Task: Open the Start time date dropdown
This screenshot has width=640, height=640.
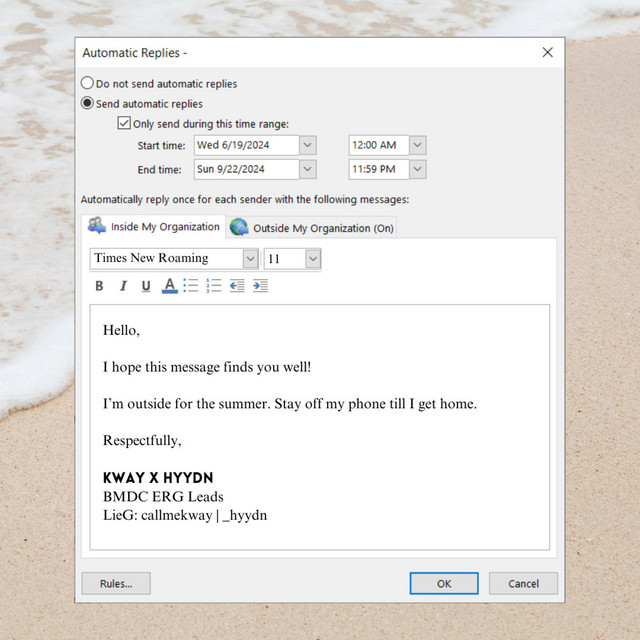Action: click(x=308, y=146)
